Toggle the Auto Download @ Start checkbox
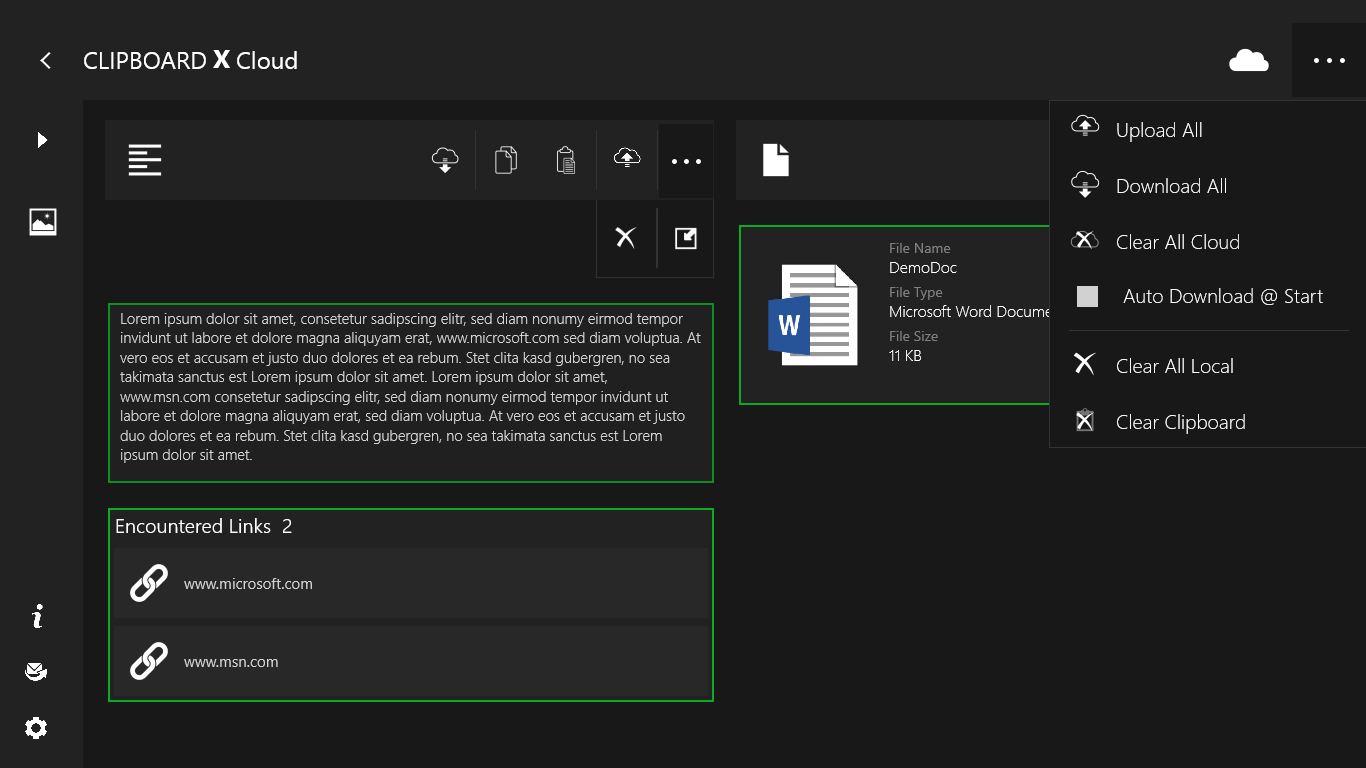1366x768 pixels. coord(1087,296)
